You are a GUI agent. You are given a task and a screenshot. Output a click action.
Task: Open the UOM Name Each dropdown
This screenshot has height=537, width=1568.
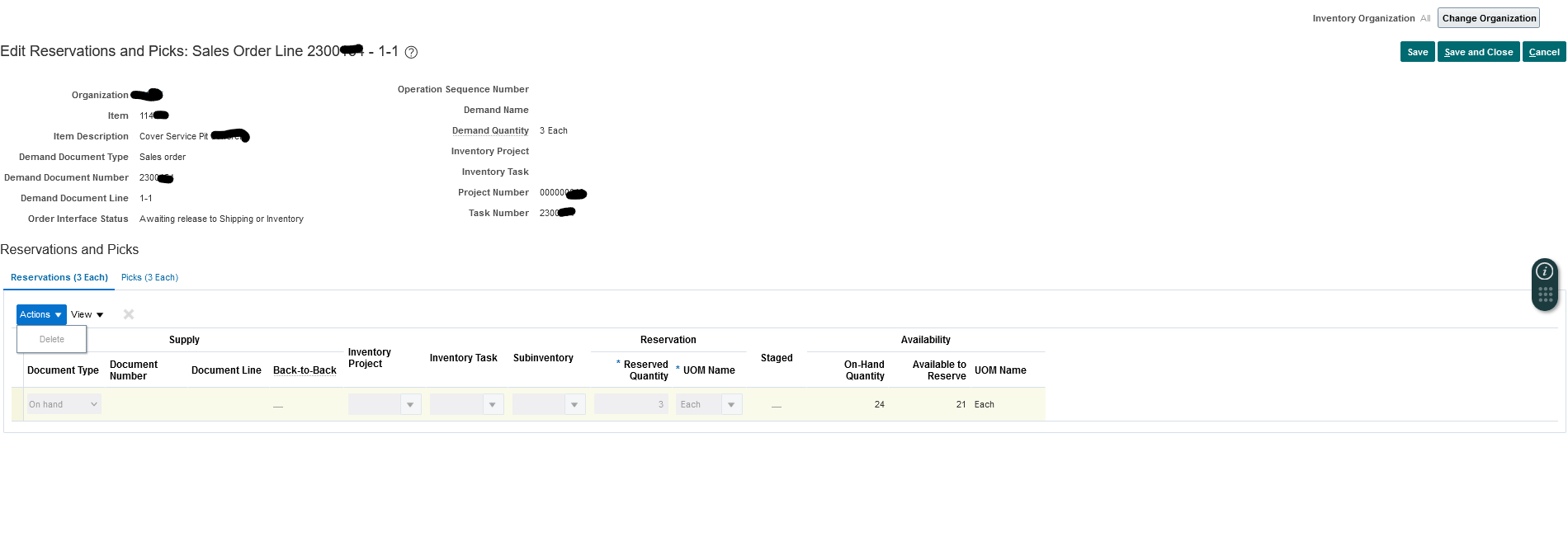tap(731, 404)
